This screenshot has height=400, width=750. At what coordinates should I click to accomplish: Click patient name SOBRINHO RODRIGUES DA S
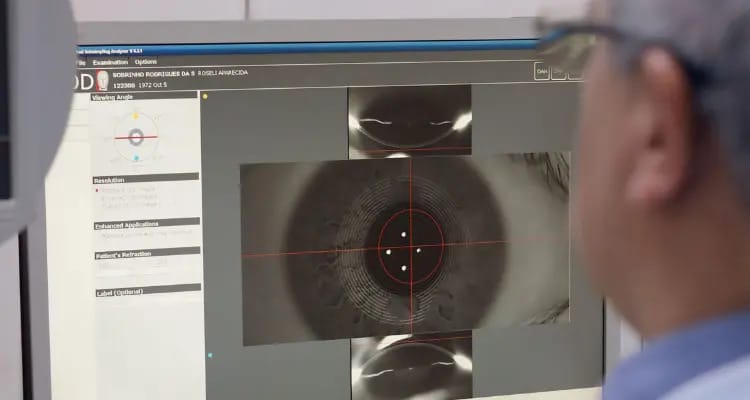(x=154, y=74)
